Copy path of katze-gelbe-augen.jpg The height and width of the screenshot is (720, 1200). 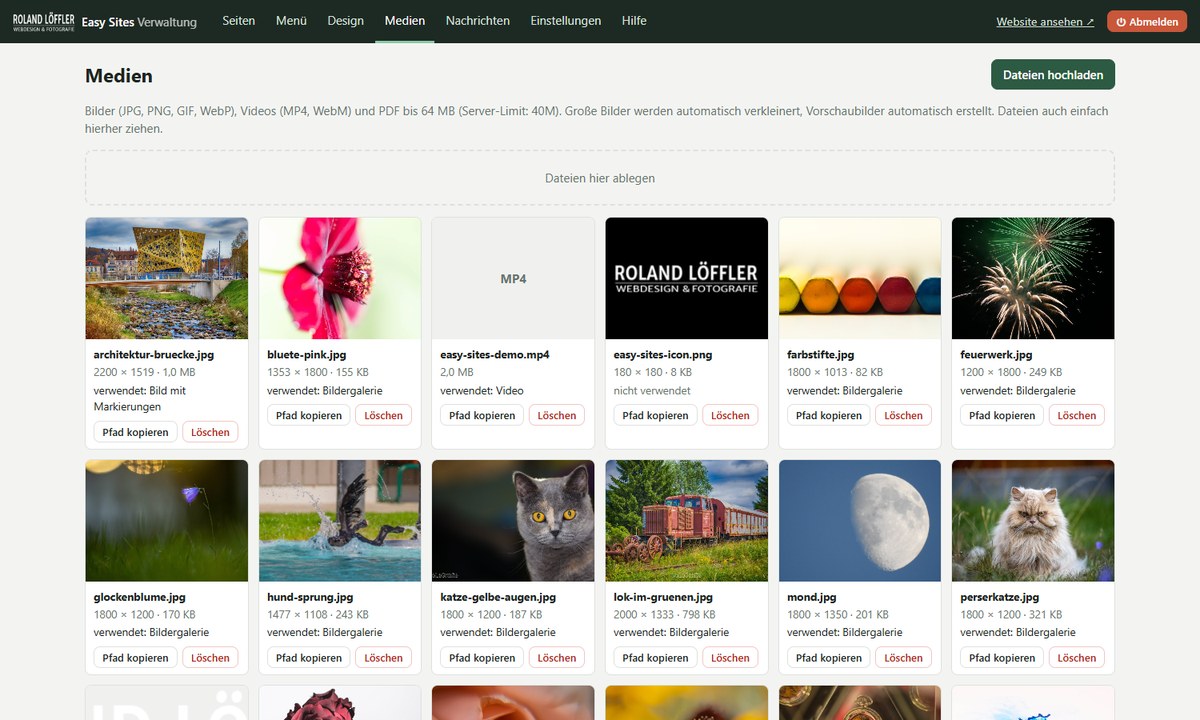click(482, 657)
